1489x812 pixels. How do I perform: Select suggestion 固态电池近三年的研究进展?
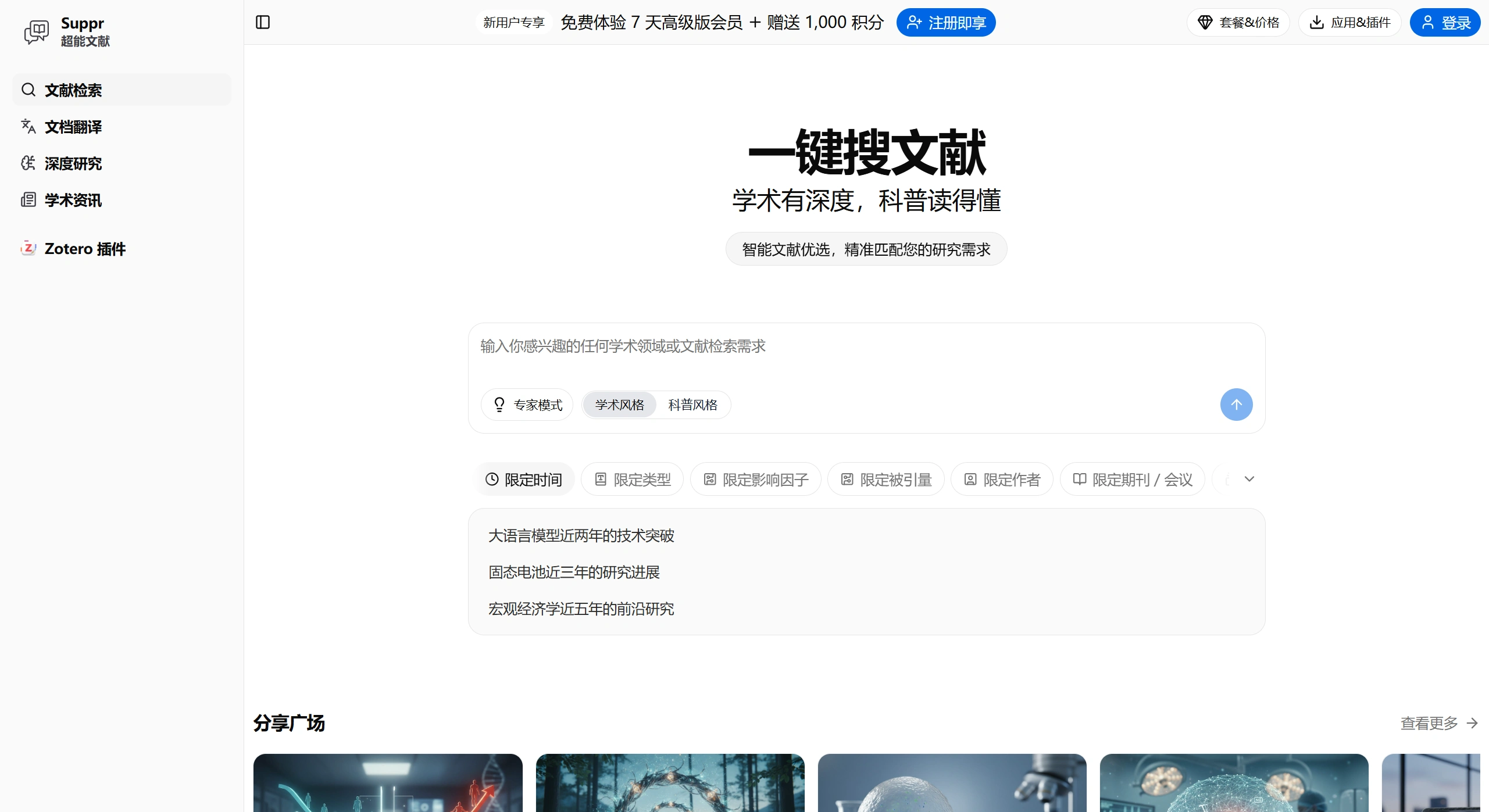tap(574, 572)
